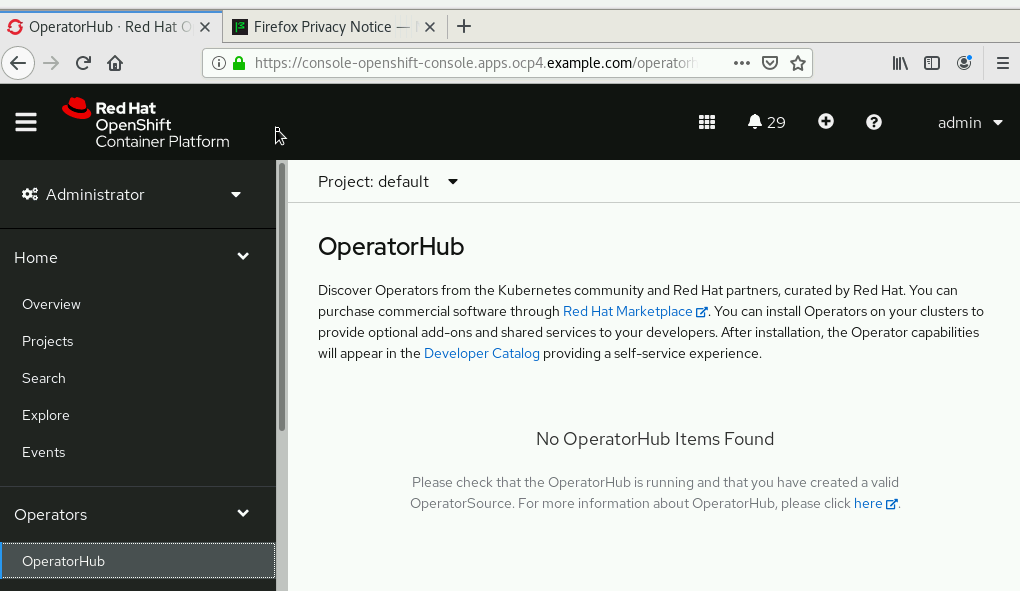Screen dimensions: 1020x591
Task: Follow the Red Hat Marketplace link
Action: point(628,312)
